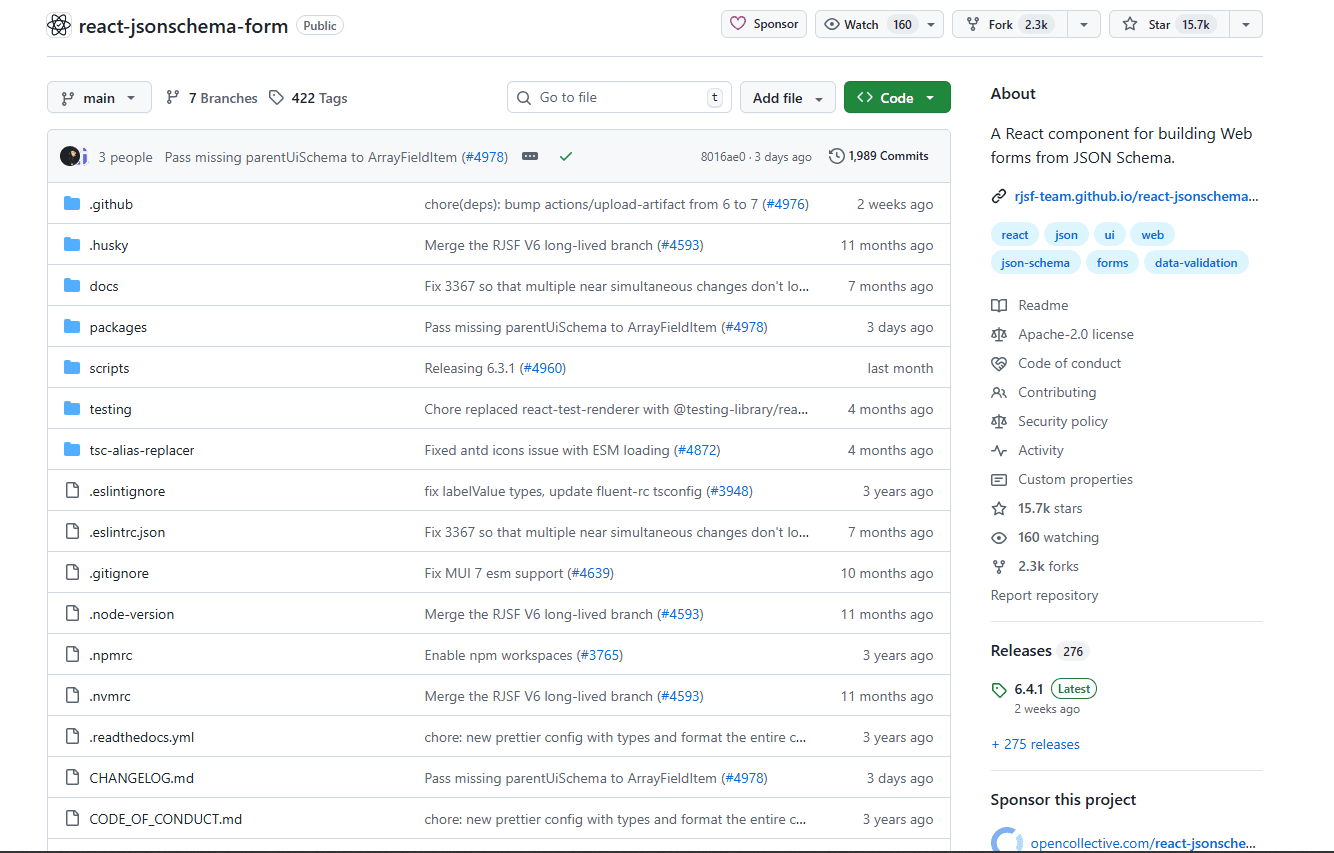Click the green commit status checkmark icon
The height and width of the screenshot is (853, 1334).
point(566,157)
